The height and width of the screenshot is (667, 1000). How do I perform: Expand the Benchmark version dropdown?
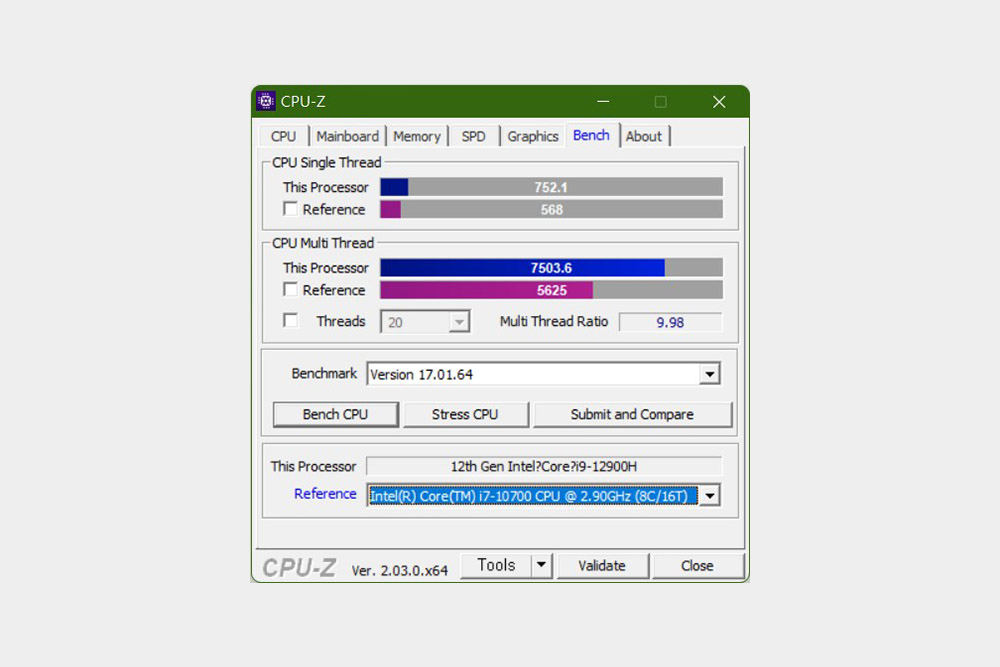point(710,374)
